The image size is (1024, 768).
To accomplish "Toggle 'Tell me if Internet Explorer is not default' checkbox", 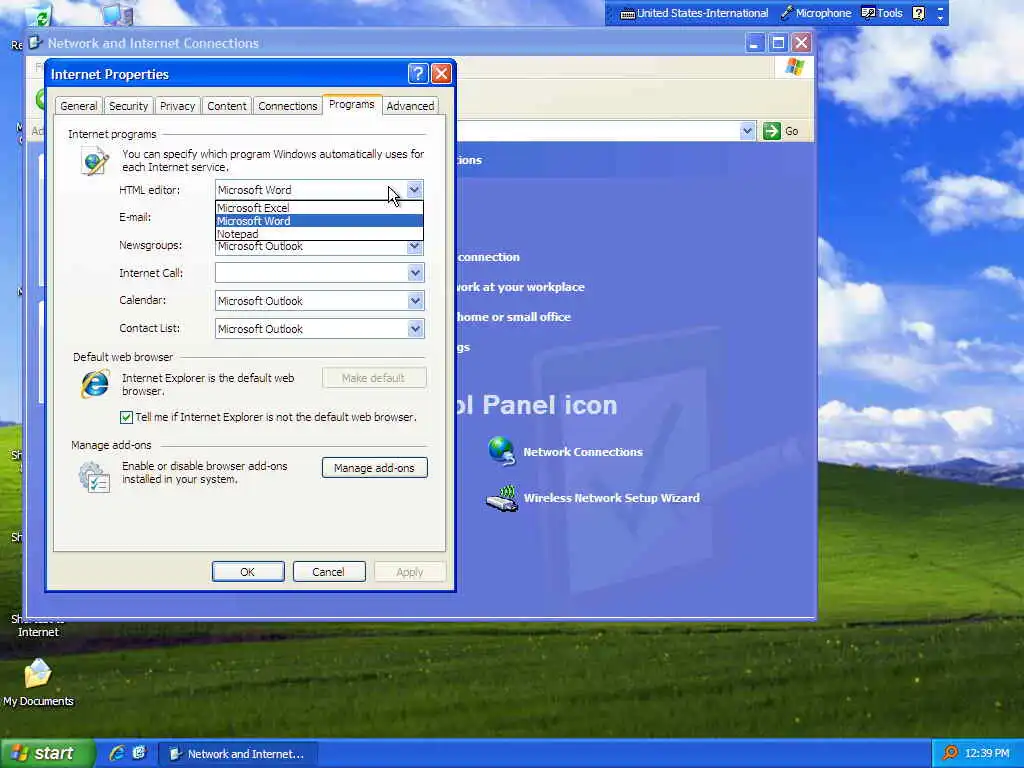I will 126,417.
